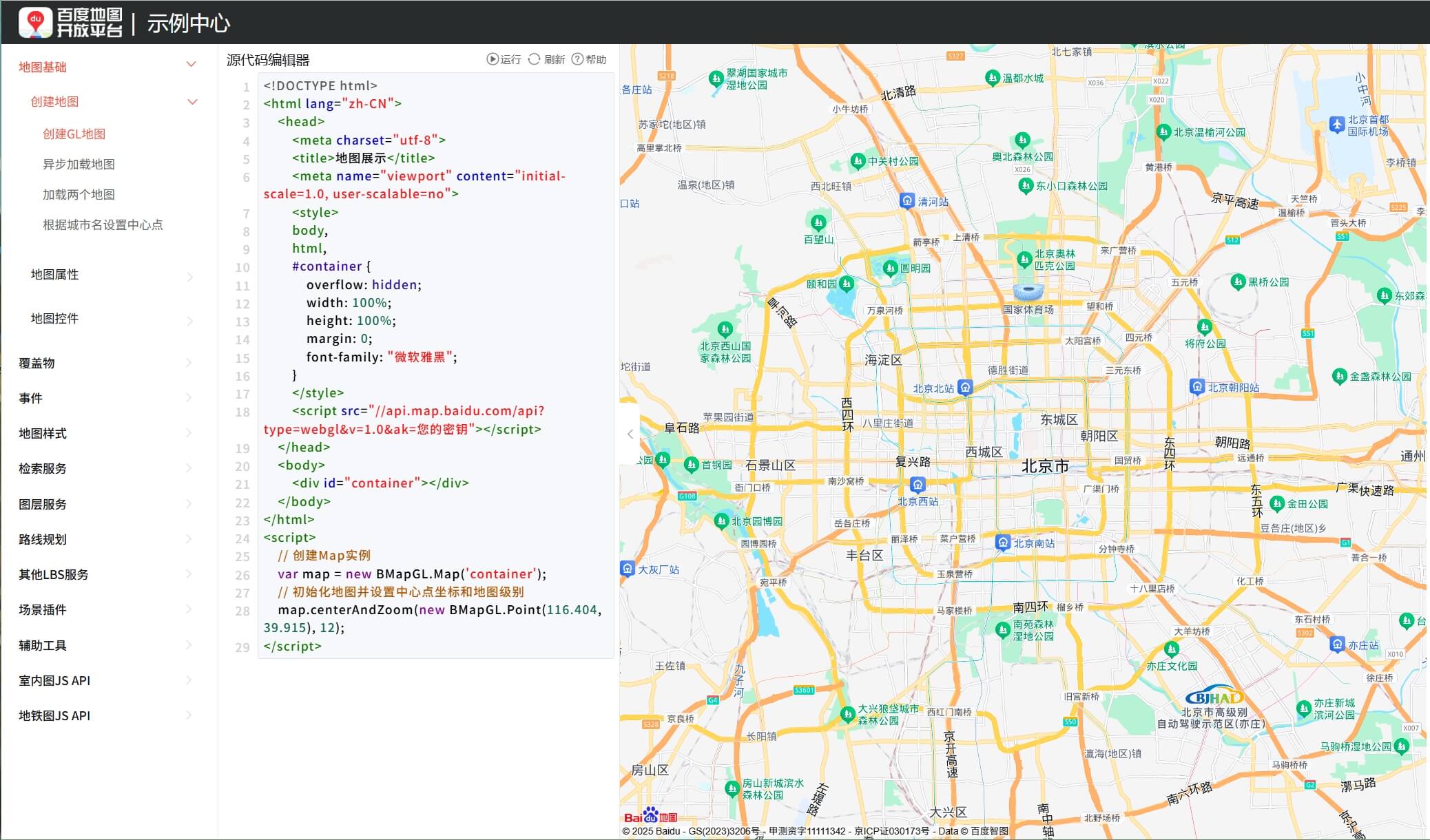
Task: Expand the 覆盖物 chevron
Action: [x=189, y=362]
